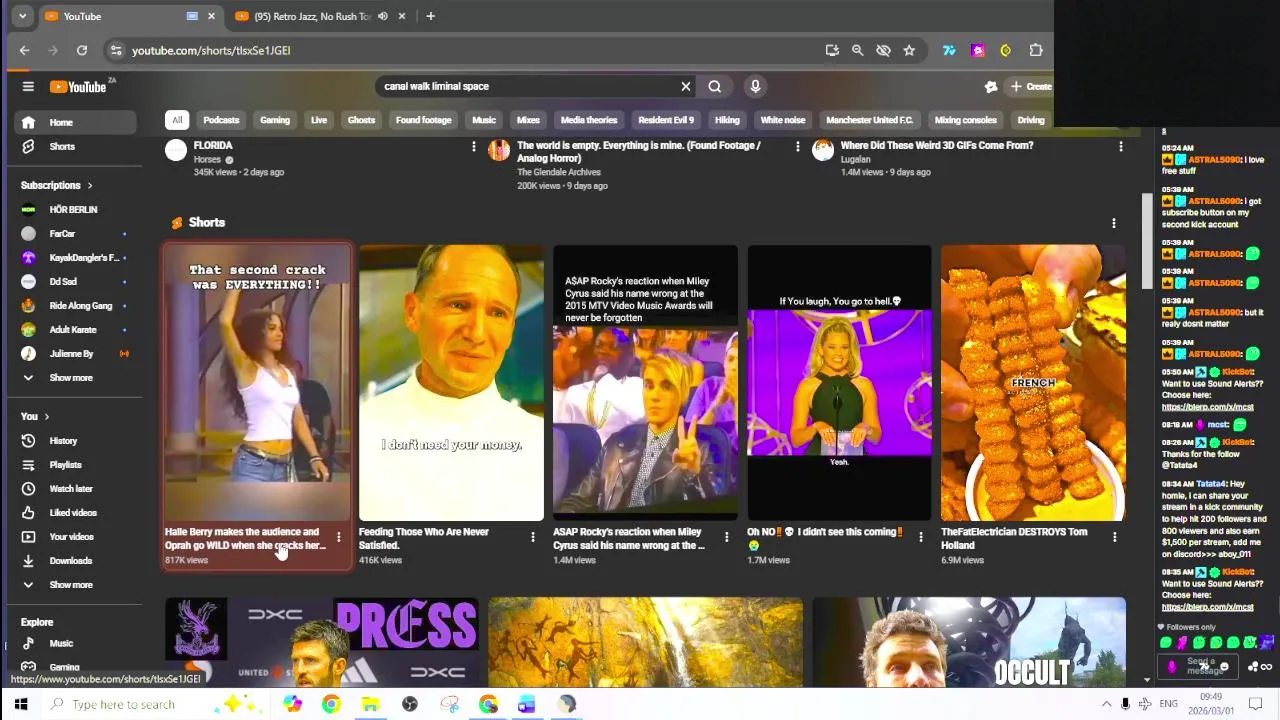Select the White noise filter chip
This screenshot has width=1280, height=720.
click(783, 121)
